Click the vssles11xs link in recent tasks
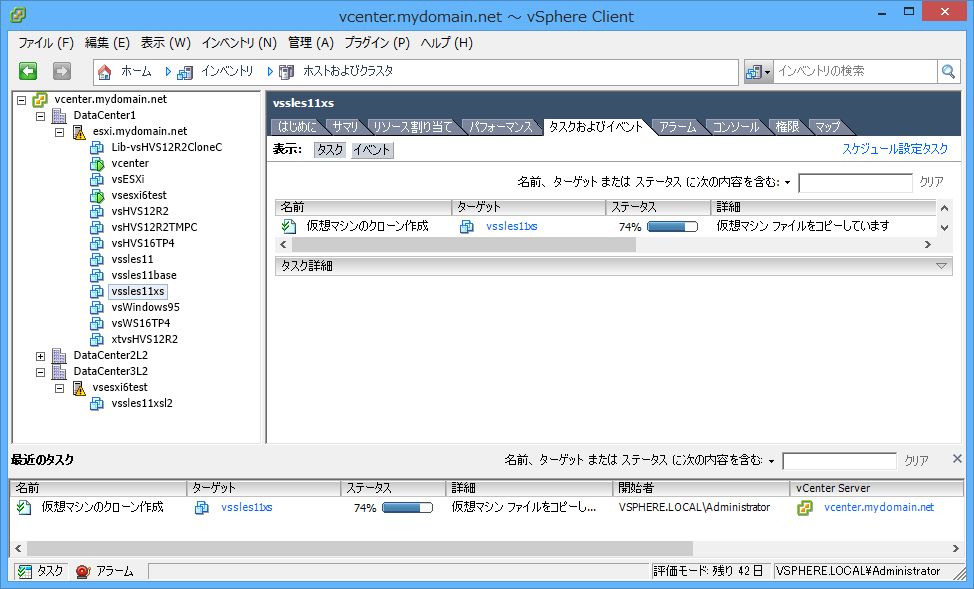 (x=247, y=508)
